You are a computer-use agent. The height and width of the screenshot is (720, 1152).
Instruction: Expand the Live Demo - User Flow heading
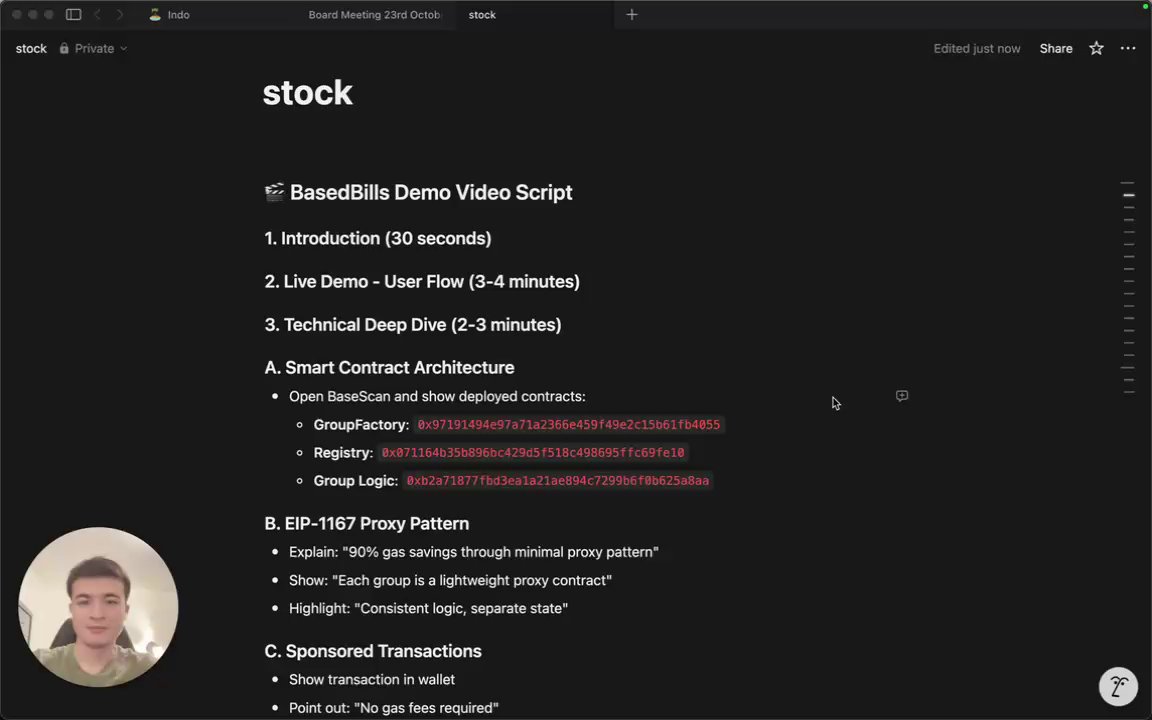point(421,281)
